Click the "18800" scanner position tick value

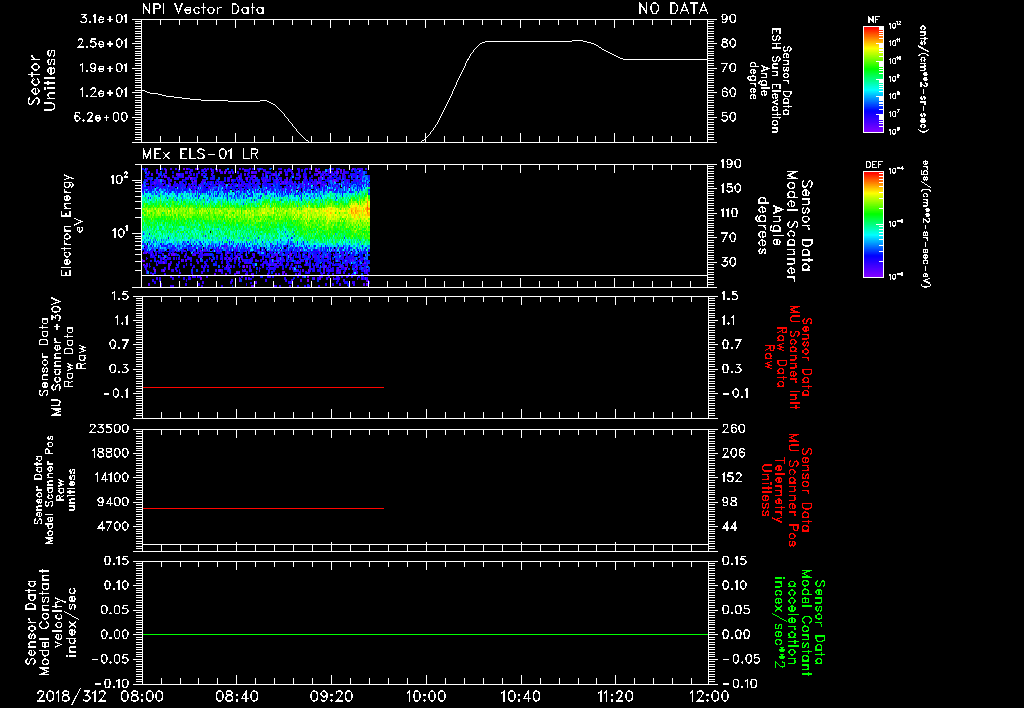click(108, 453)
